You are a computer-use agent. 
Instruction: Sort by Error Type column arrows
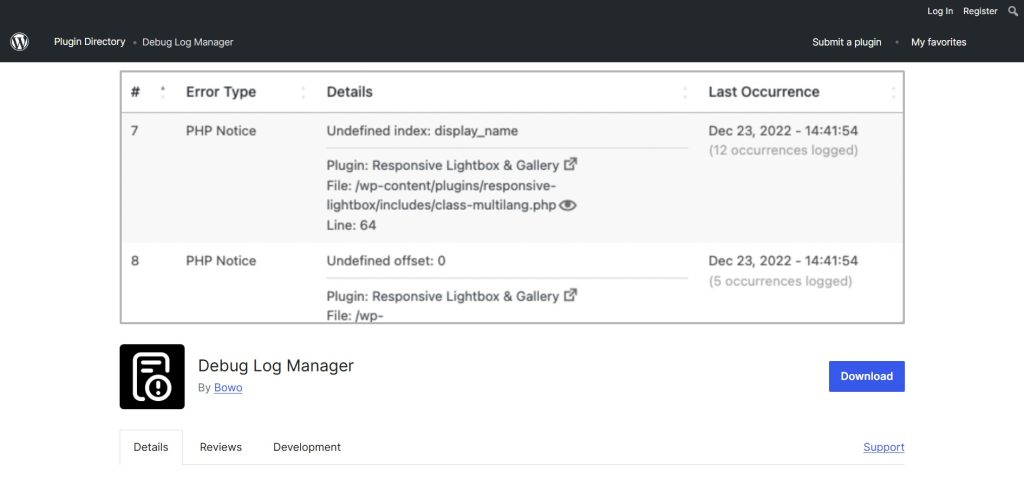click(x=303, y=92)
